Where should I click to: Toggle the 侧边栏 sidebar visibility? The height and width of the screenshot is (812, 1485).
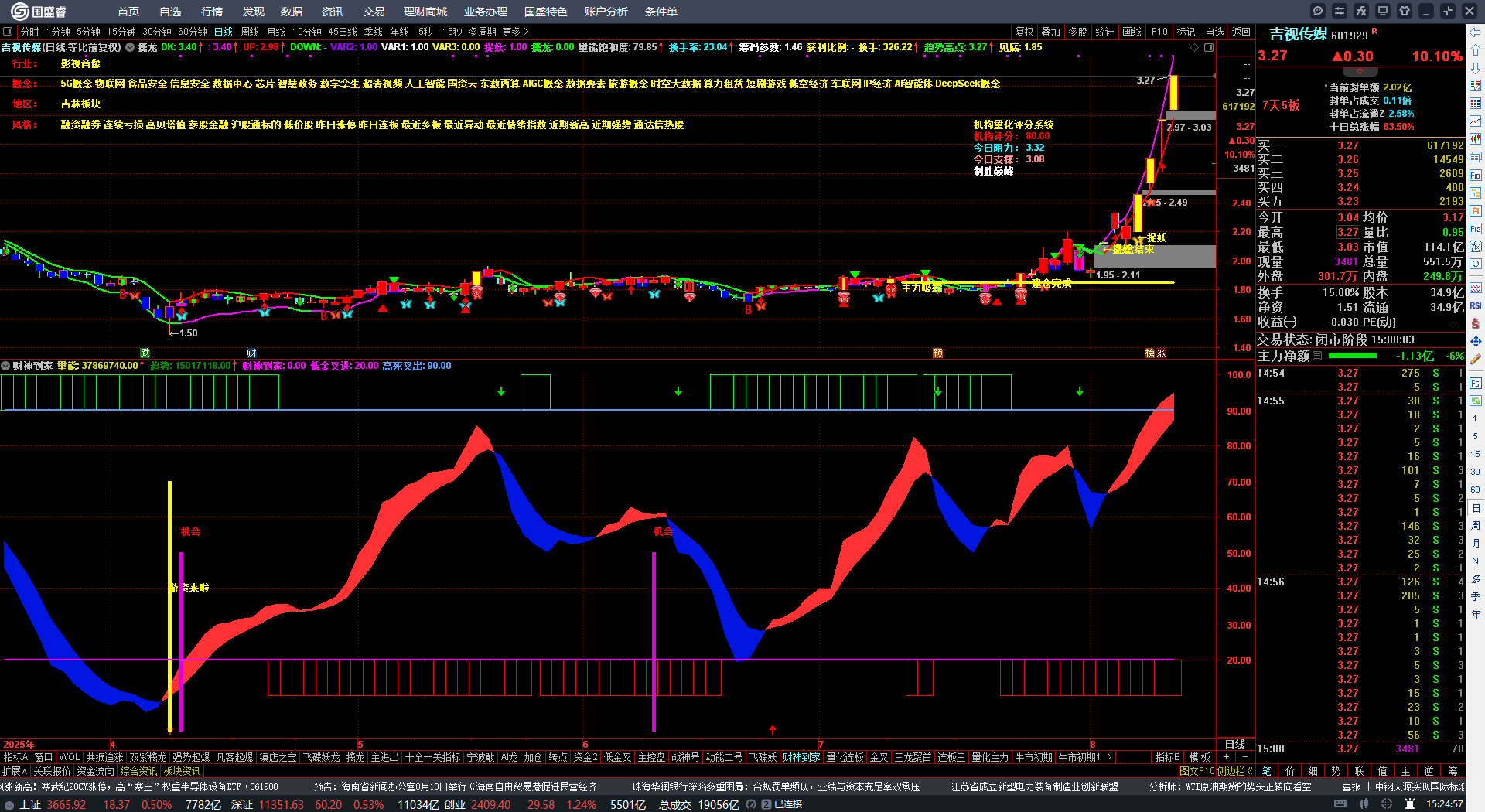[1234, 771]
